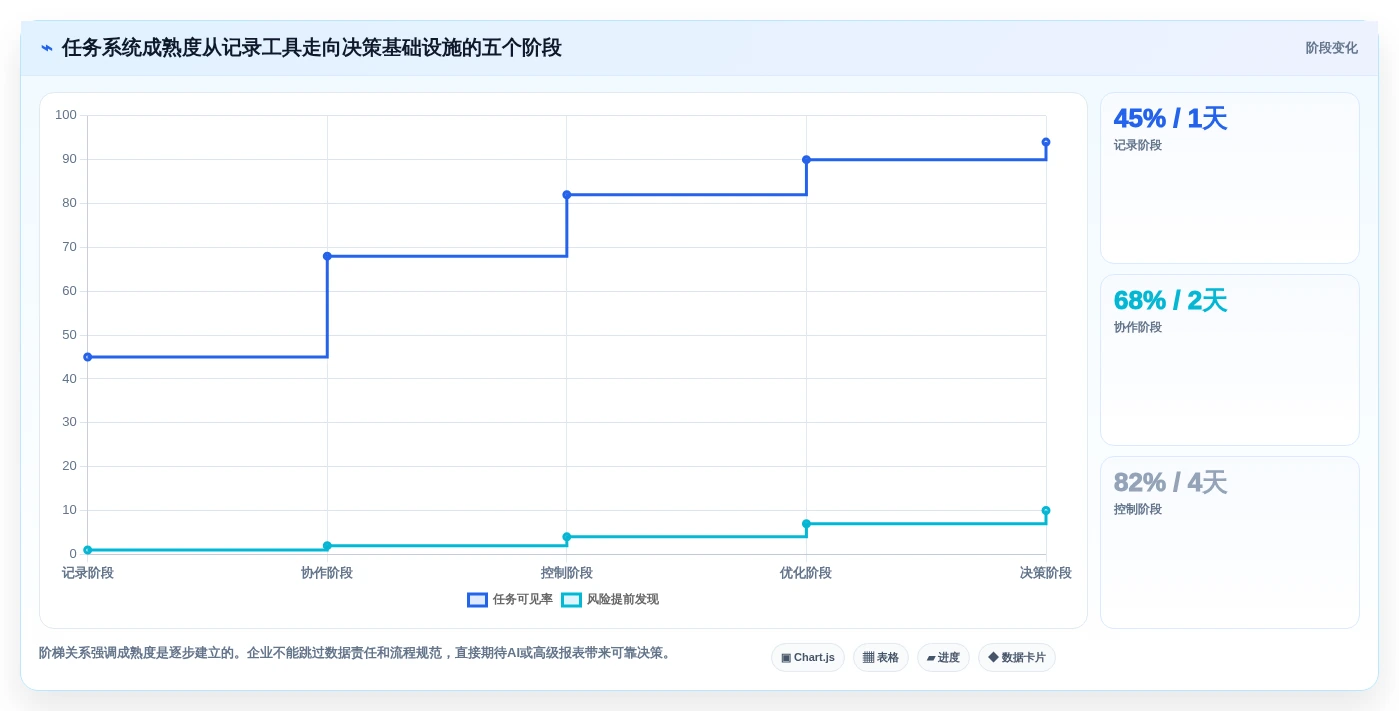1399x711 pixels.
Task: Click the 协作阶段 x-axis label
Action: [x=327, y=573]
